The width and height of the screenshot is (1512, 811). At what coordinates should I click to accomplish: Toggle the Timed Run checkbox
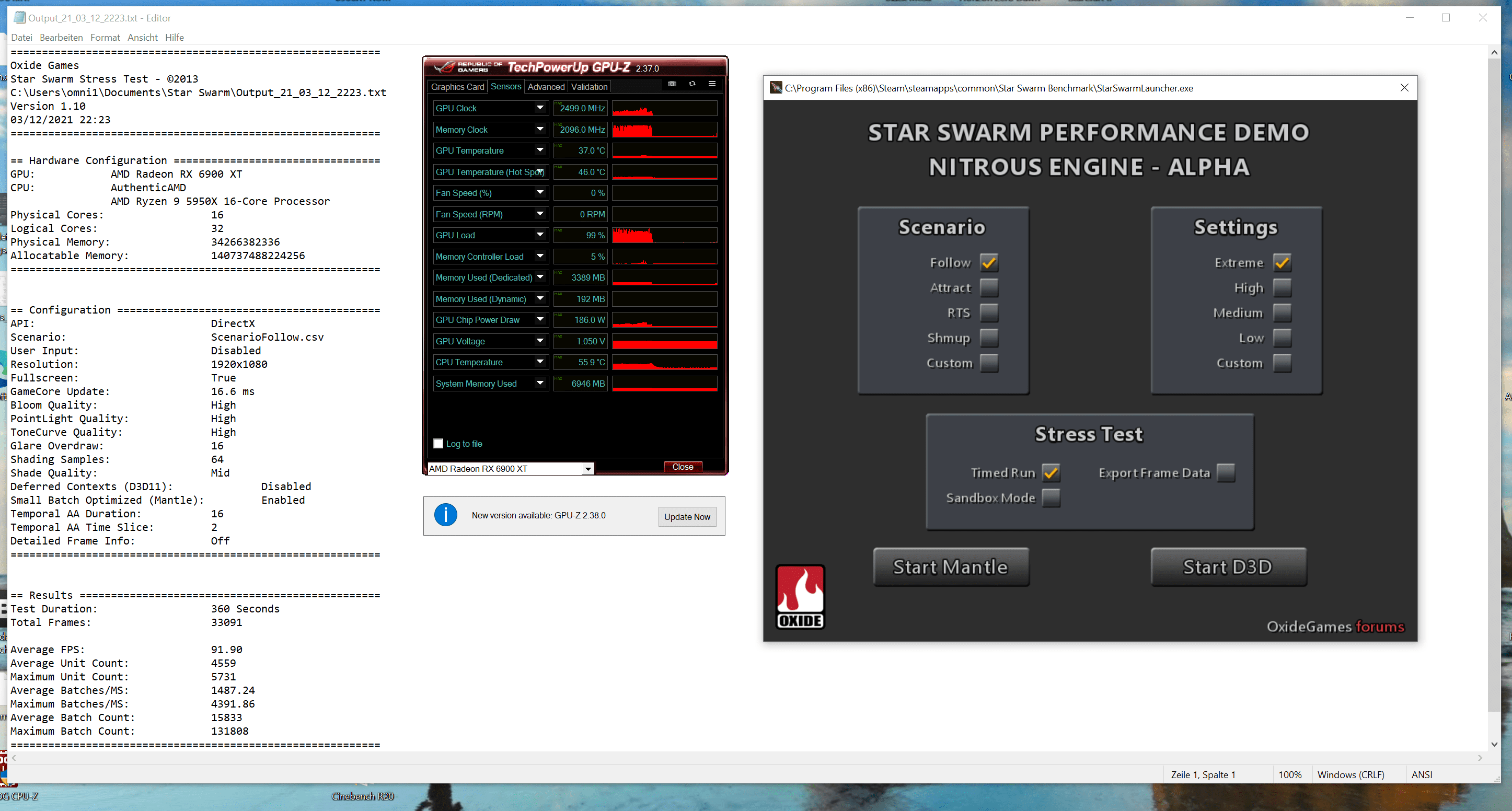(1051, 472)
